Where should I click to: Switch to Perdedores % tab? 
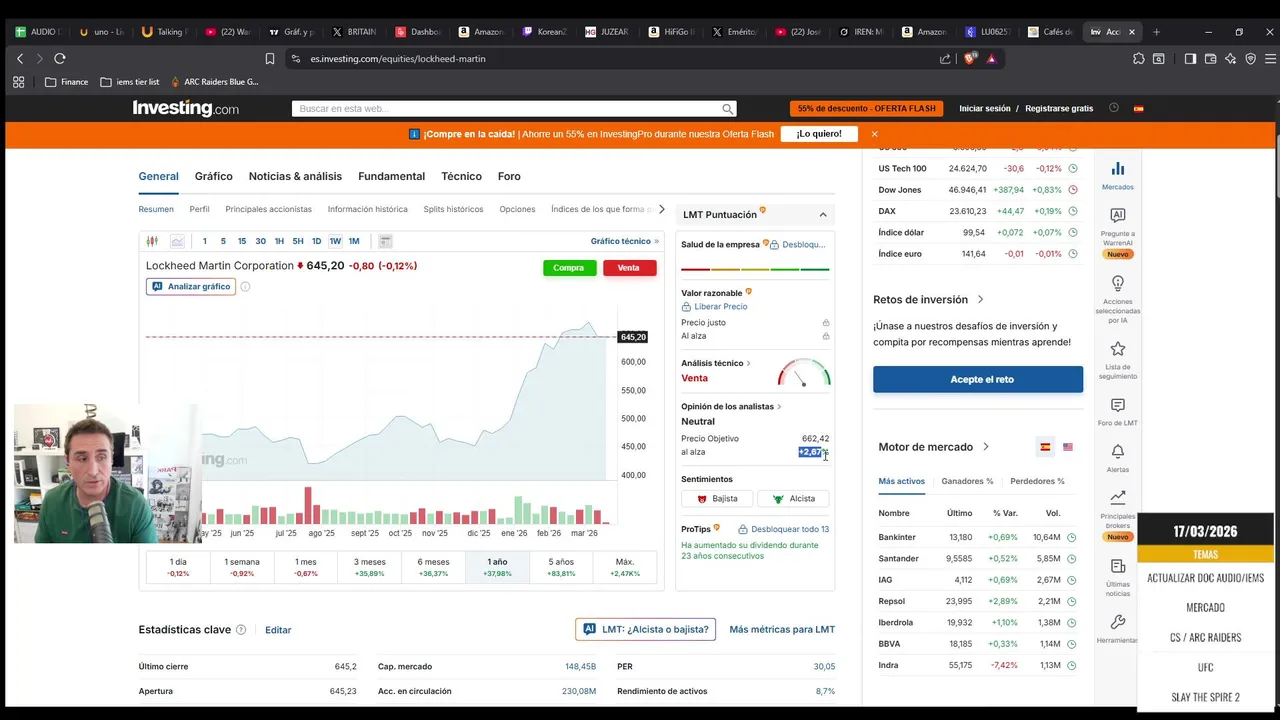1037,481
